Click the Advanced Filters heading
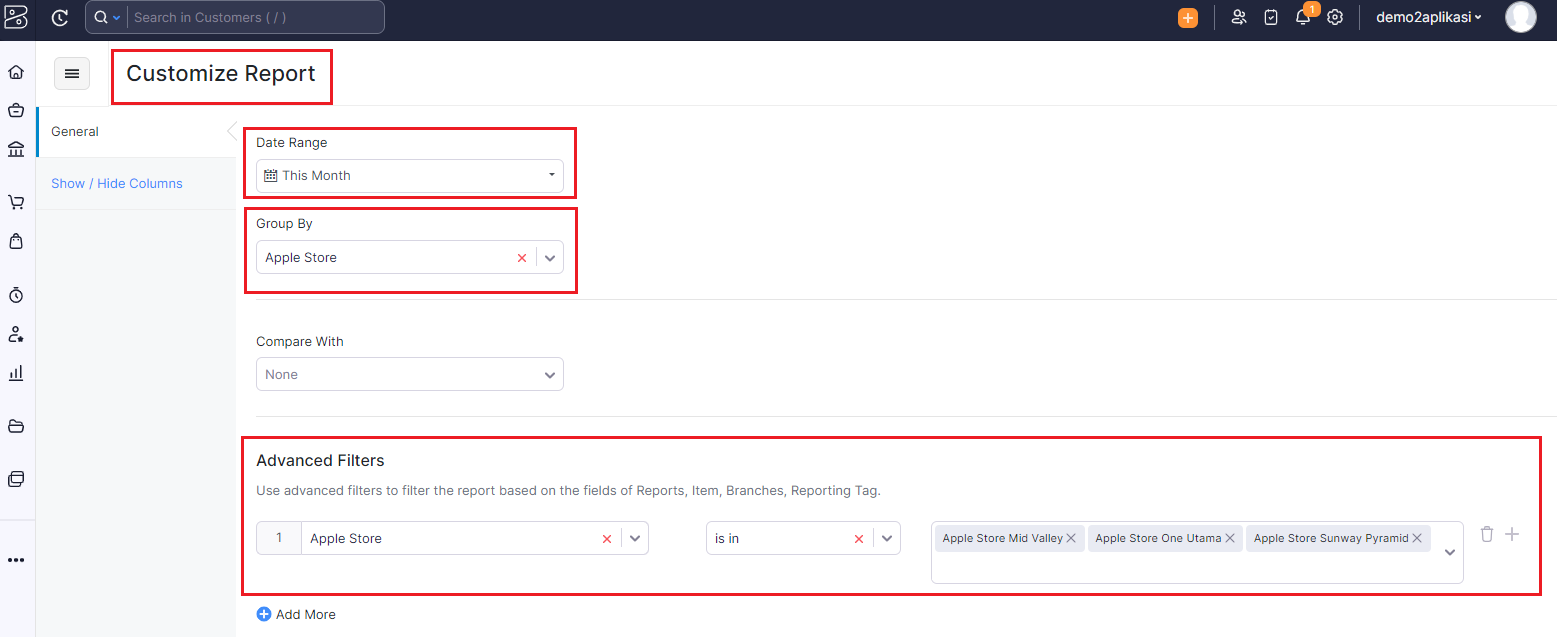 coord(320,461)
